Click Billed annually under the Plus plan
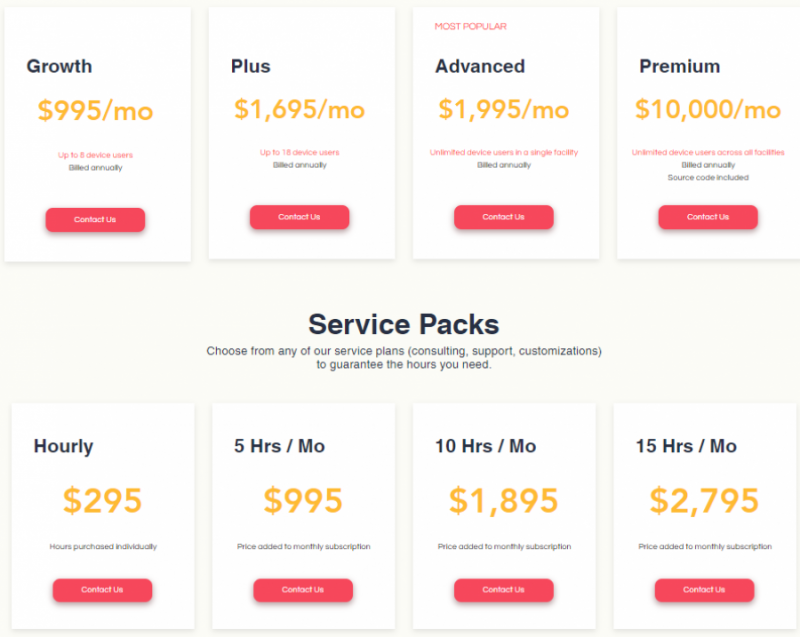 299,165
